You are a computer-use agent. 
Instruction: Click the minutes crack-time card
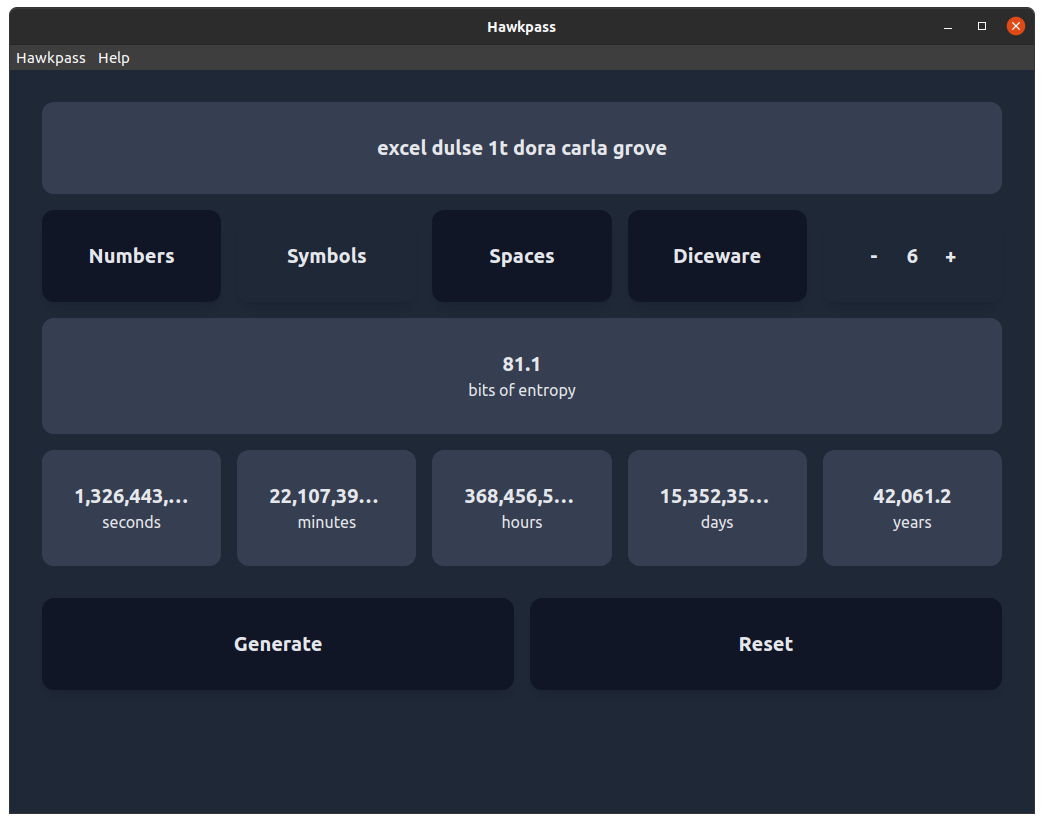coord(326,508)
